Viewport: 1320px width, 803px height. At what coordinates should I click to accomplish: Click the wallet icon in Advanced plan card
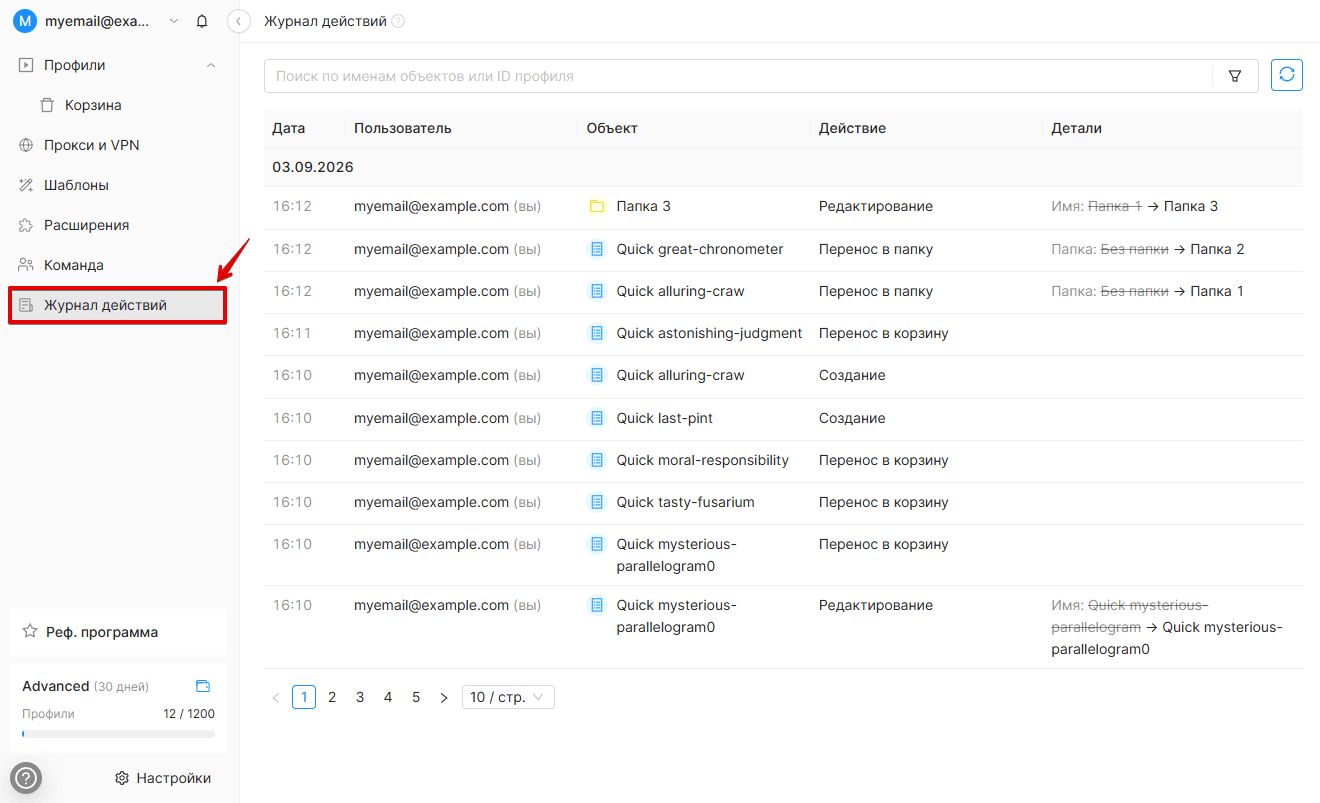tap(203, 686)
